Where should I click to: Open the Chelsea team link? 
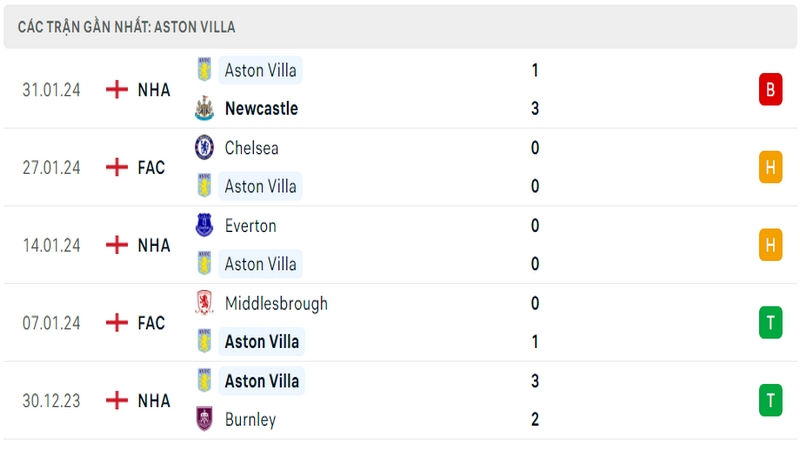coord(252,147)
